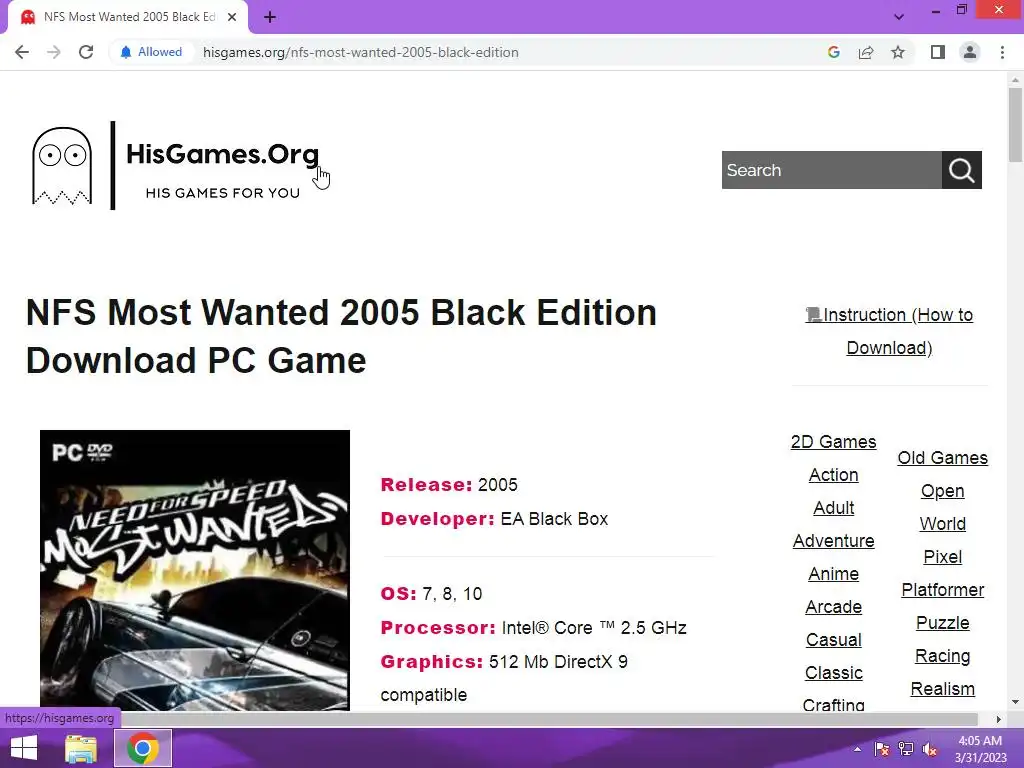Open the side panel icon
Image resolution: width=1024 pixels, height=768 pixels.
(x=938, y=52)
